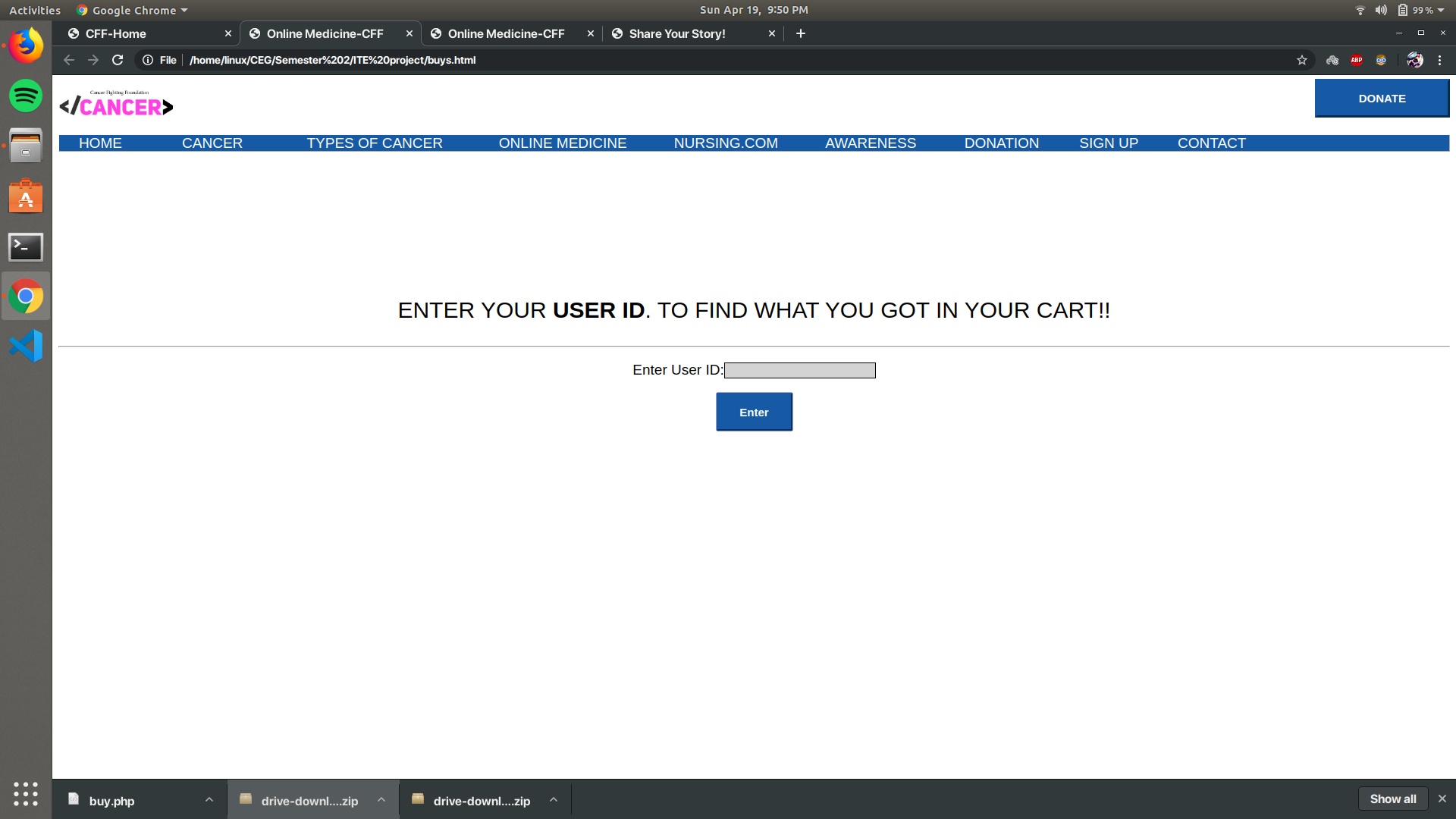1456x819 pixels.
Task: Click the blue Enter button
Action: click(x=754, y=412)
